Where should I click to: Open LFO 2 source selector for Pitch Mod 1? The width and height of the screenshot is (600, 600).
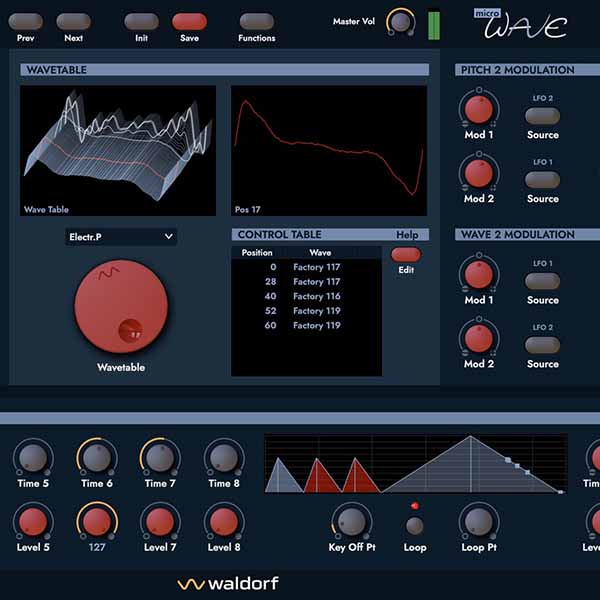click(x=542, y=115)
